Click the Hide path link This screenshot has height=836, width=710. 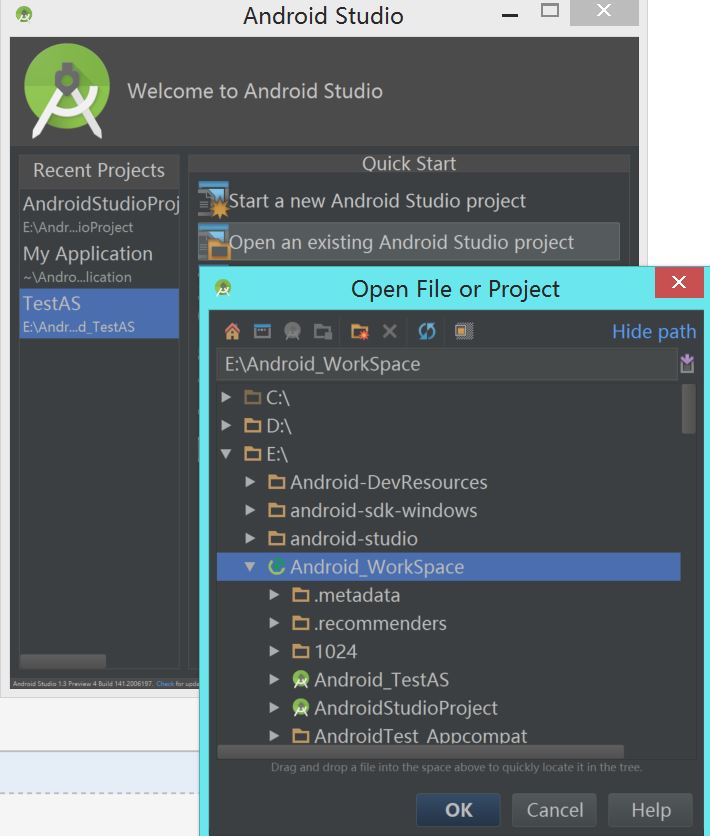[653, 332]
